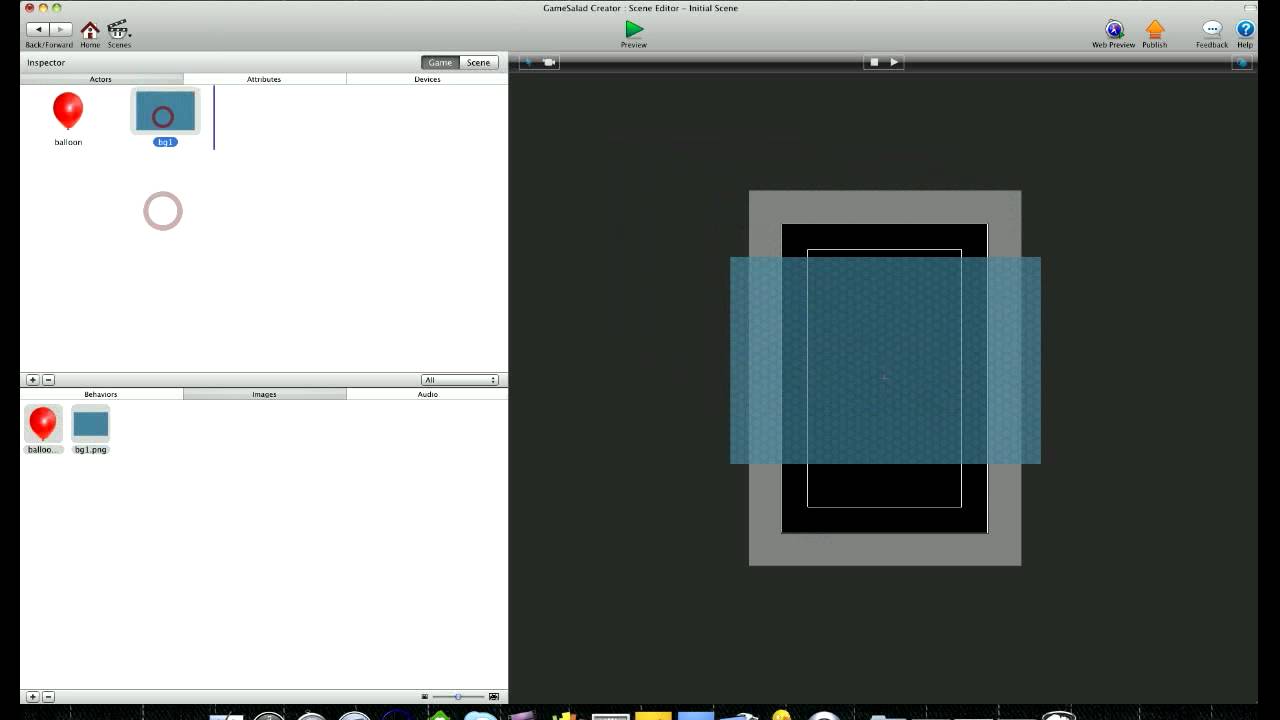Open the Attributes tab
The image size is (1280, 720).
[264, 79]
